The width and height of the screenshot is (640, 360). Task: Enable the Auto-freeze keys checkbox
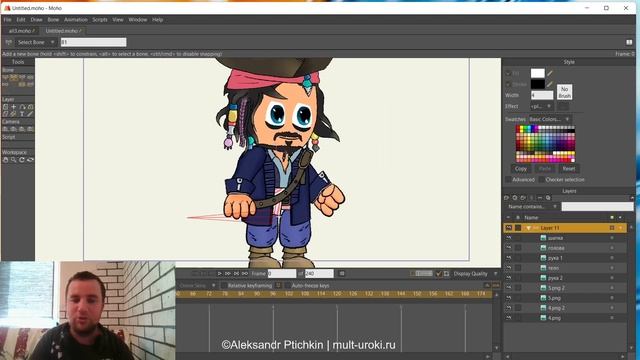coord(288,286)
